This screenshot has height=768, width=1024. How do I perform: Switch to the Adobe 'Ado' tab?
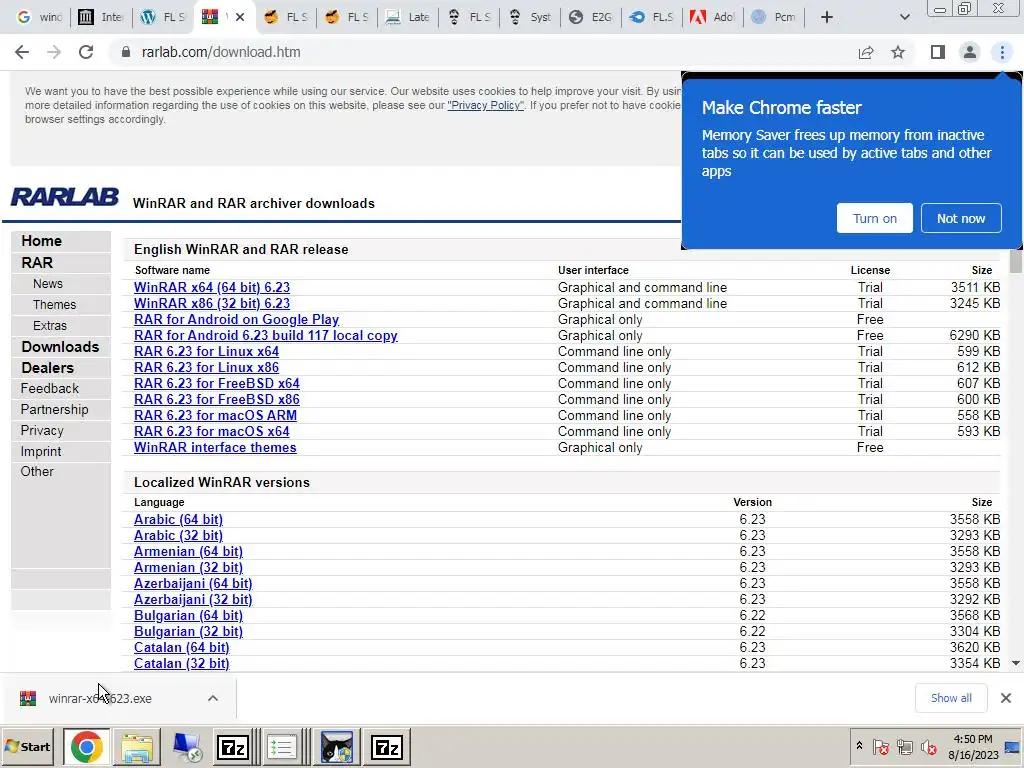coord(713,17)
